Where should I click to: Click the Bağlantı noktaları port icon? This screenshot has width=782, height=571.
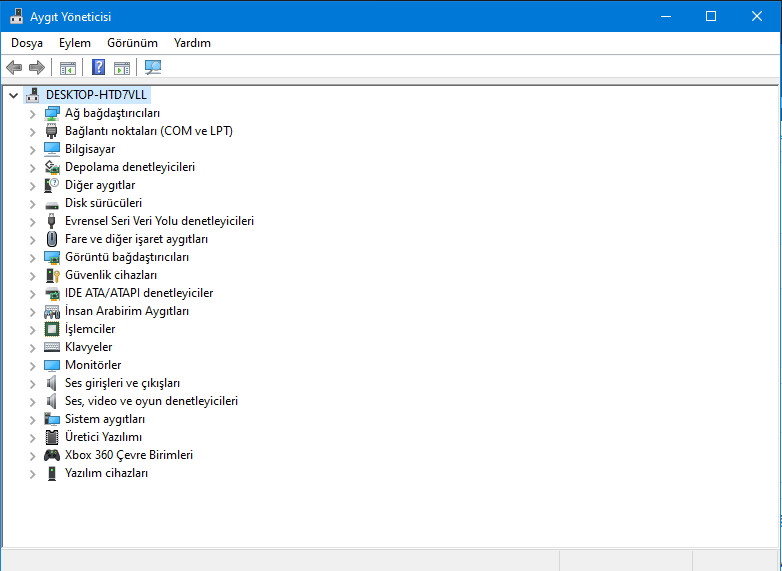click(x=52, y=131)
